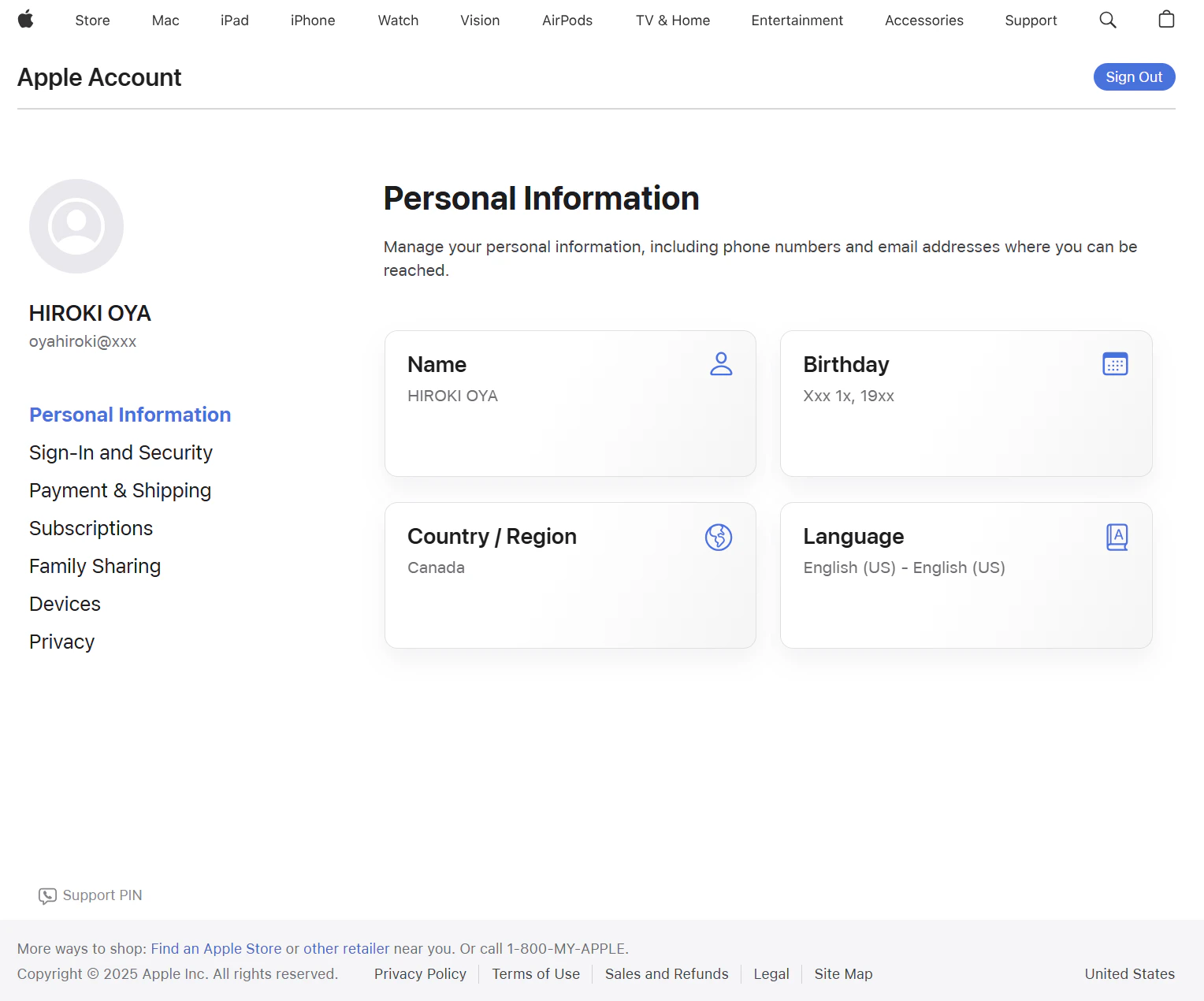Viewport: 1204px width, 1001px height.
Task: Show Devices section
Action: (65, 604)
